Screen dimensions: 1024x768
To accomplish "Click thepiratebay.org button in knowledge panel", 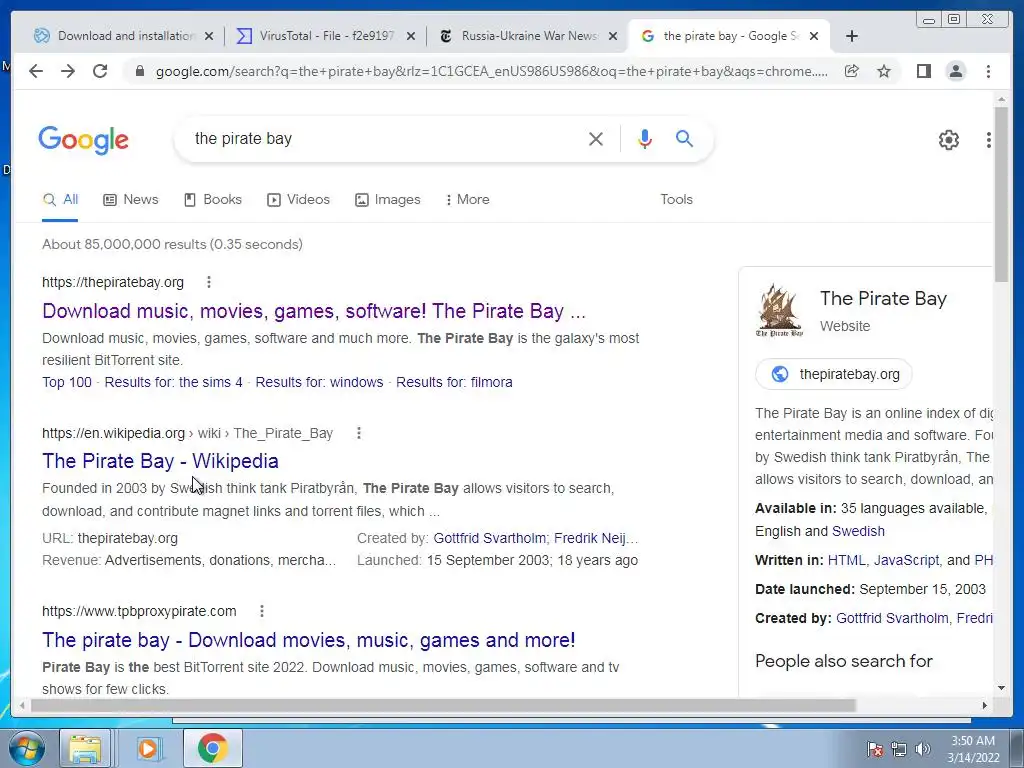I will click(834, 374).
